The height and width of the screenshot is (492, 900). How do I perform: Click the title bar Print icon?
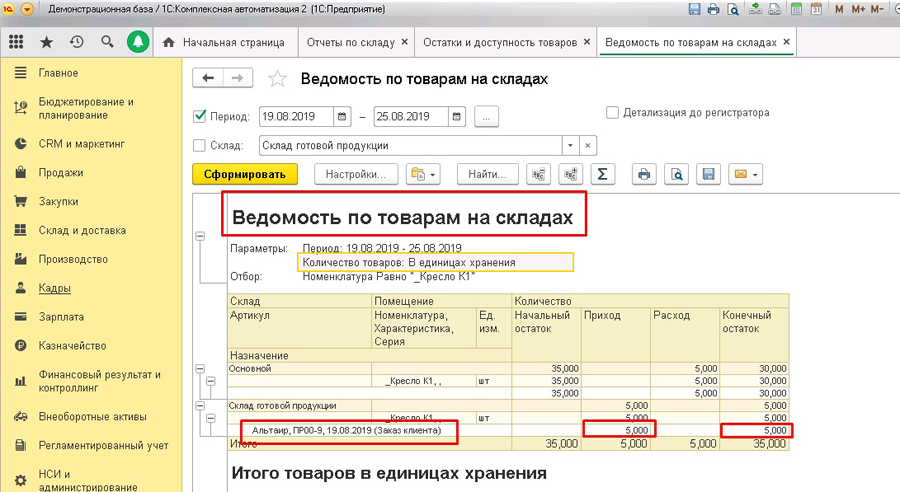(x=713, y=9)
